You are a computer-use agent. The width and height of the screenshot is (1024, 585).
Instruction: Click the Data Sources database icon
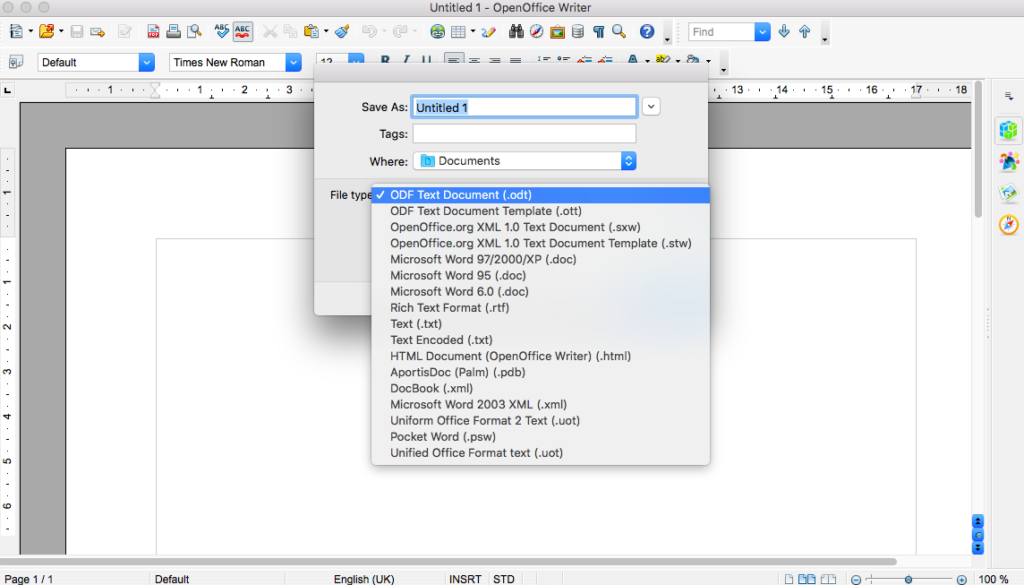coord(578,32)
